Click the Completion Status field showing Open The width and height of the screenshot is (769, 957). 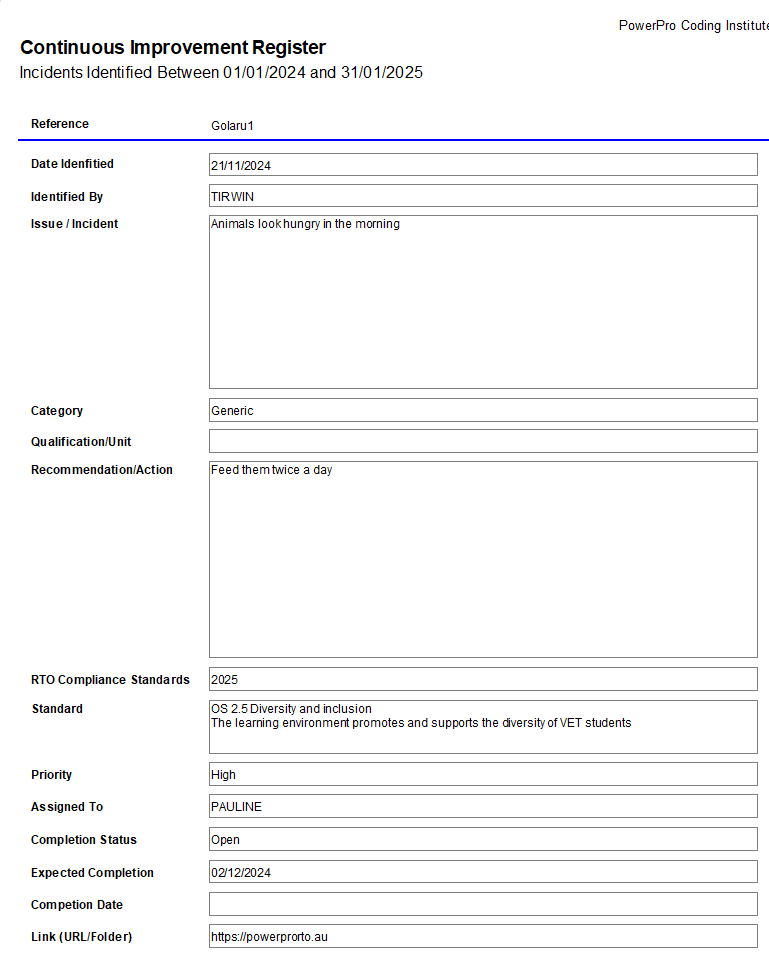tap(483, 839)
